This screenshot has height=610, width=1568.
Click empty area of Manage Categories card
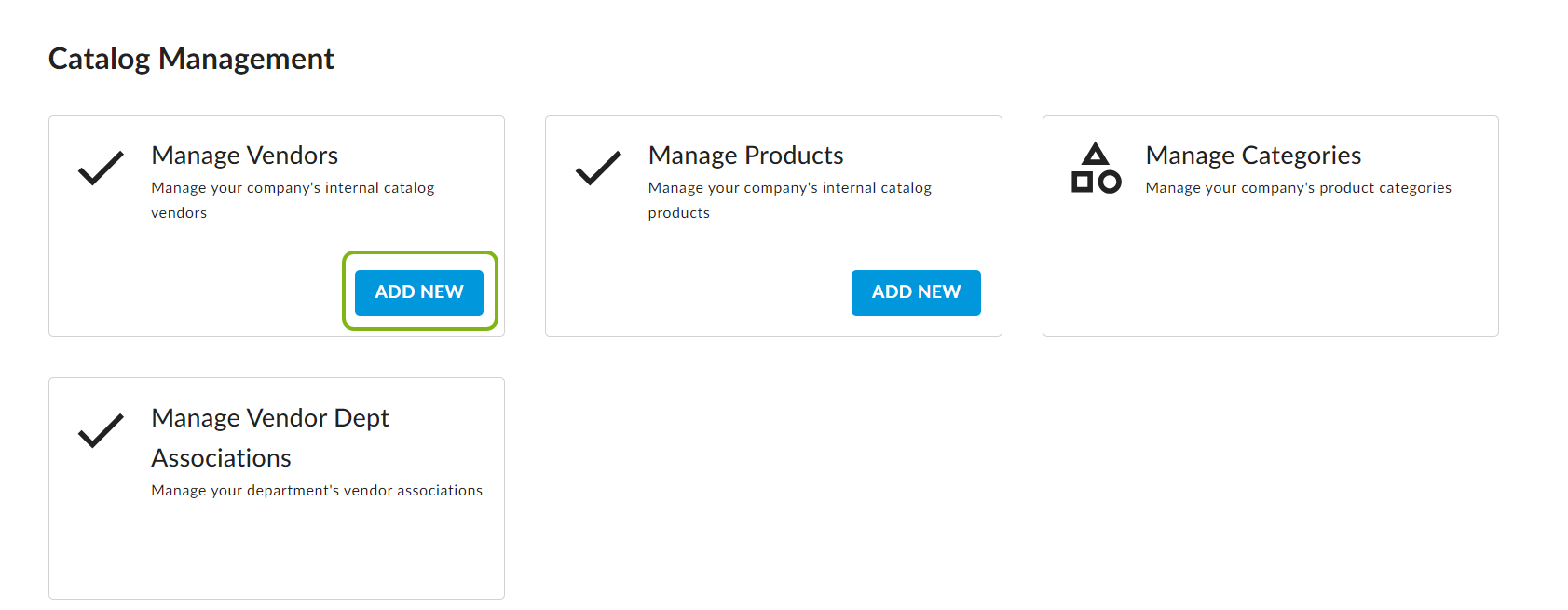tap(1271, 270)
